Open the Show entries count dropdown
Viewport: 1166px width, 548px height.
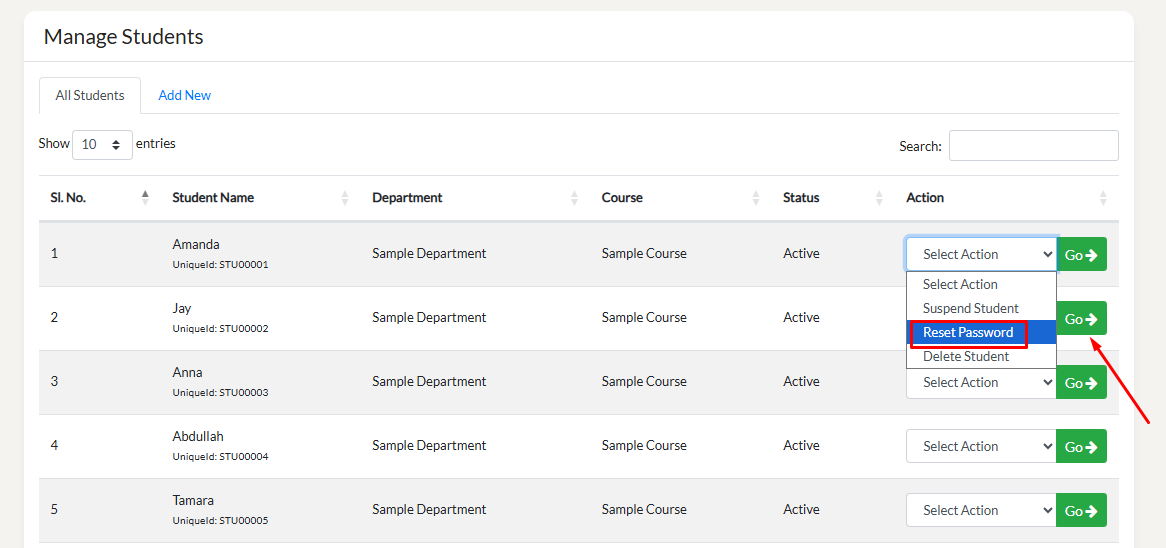pos(102,144)
